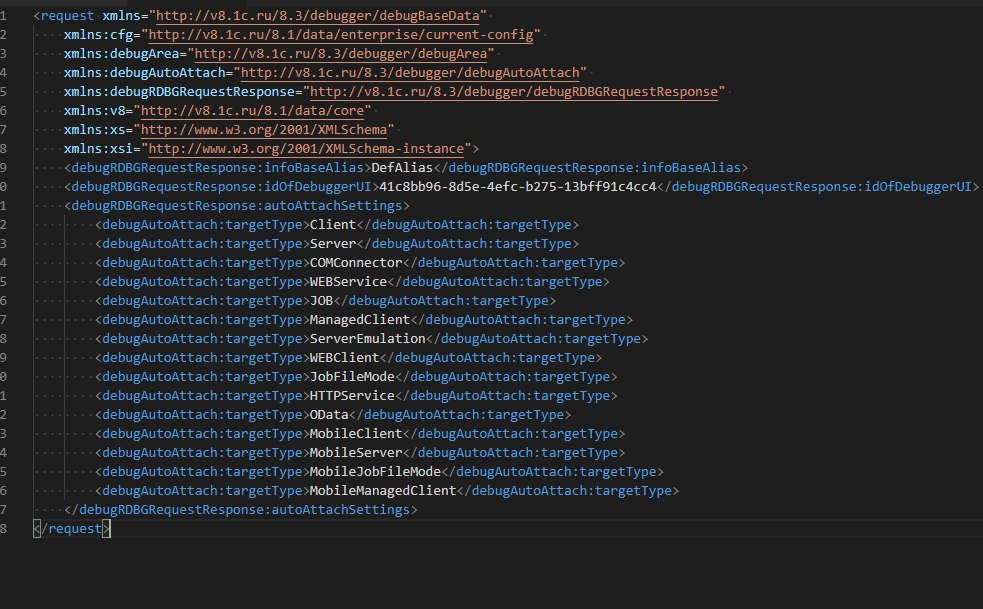The image size is (983, 609).
Task: Click the closing infoBaseAlias tag
Action: pos(591,167)
